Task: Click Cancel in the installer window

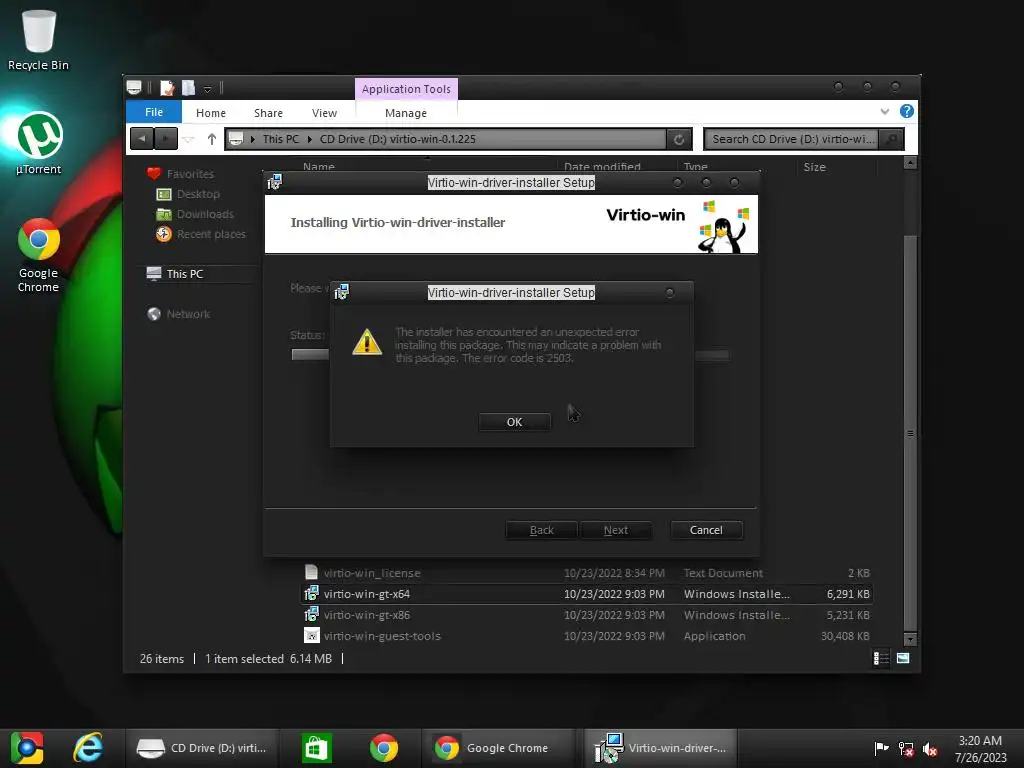Action: [706, 530]
